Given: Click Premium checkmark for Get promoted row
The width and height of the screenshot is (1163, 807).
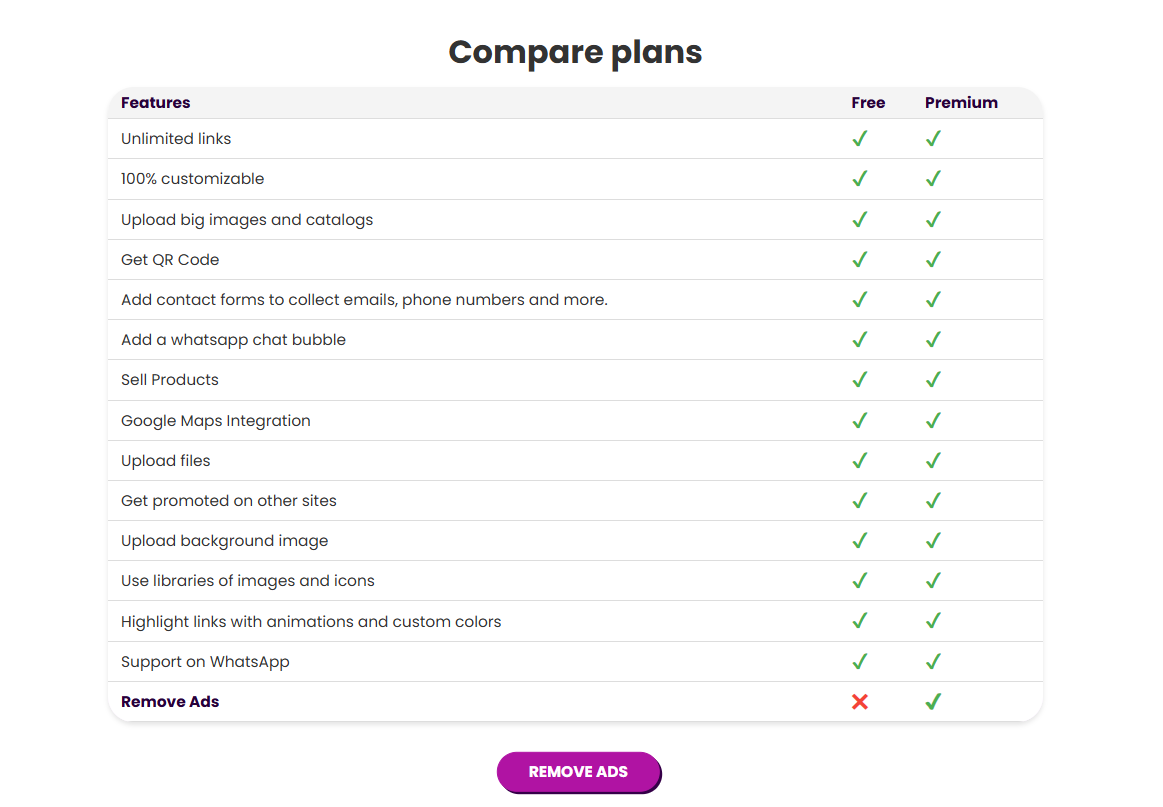Looking at the screenshot, I should click(x=933, y=501).
